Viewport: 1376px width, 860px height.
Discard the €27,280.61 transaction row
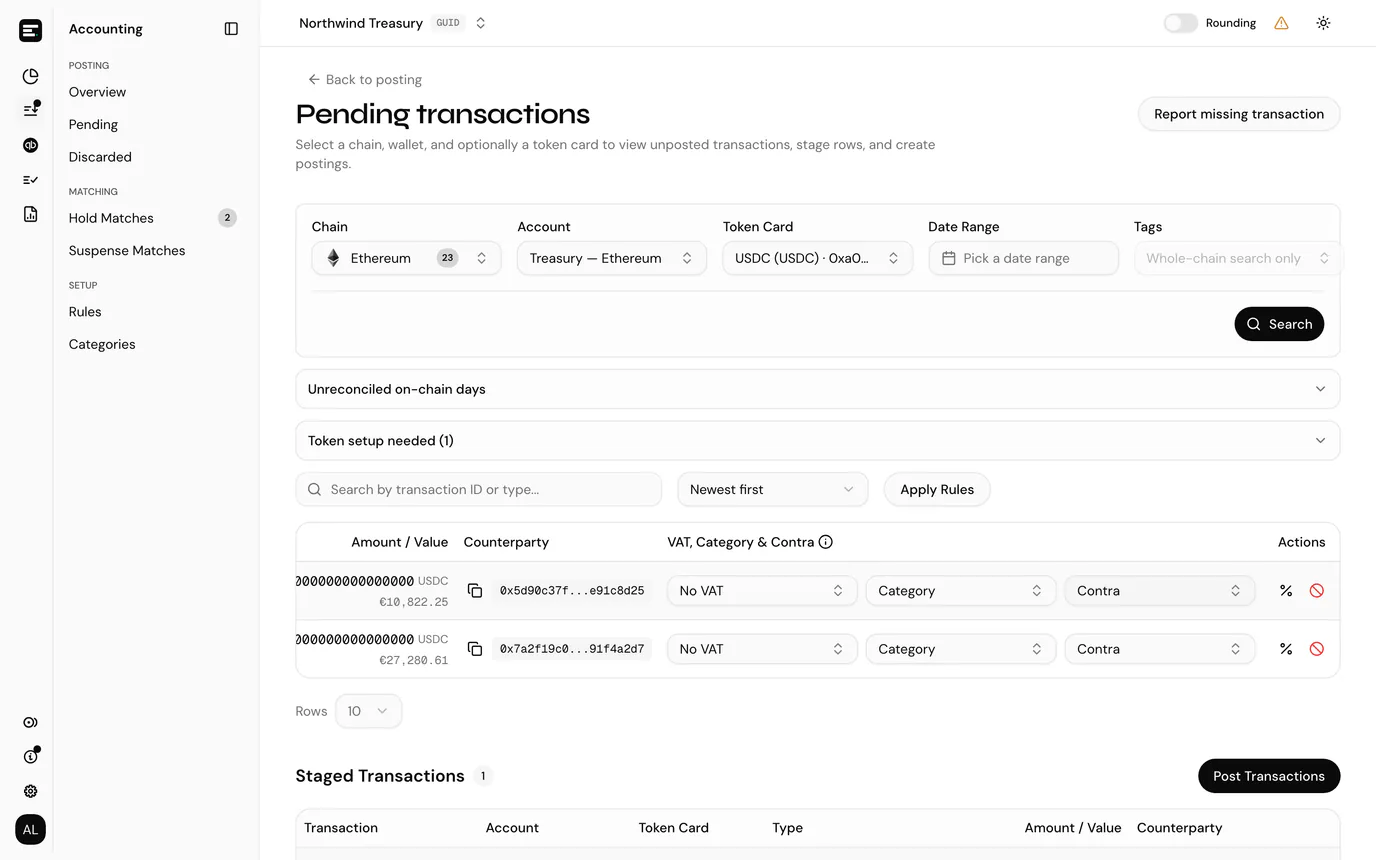click(1316, 649)
